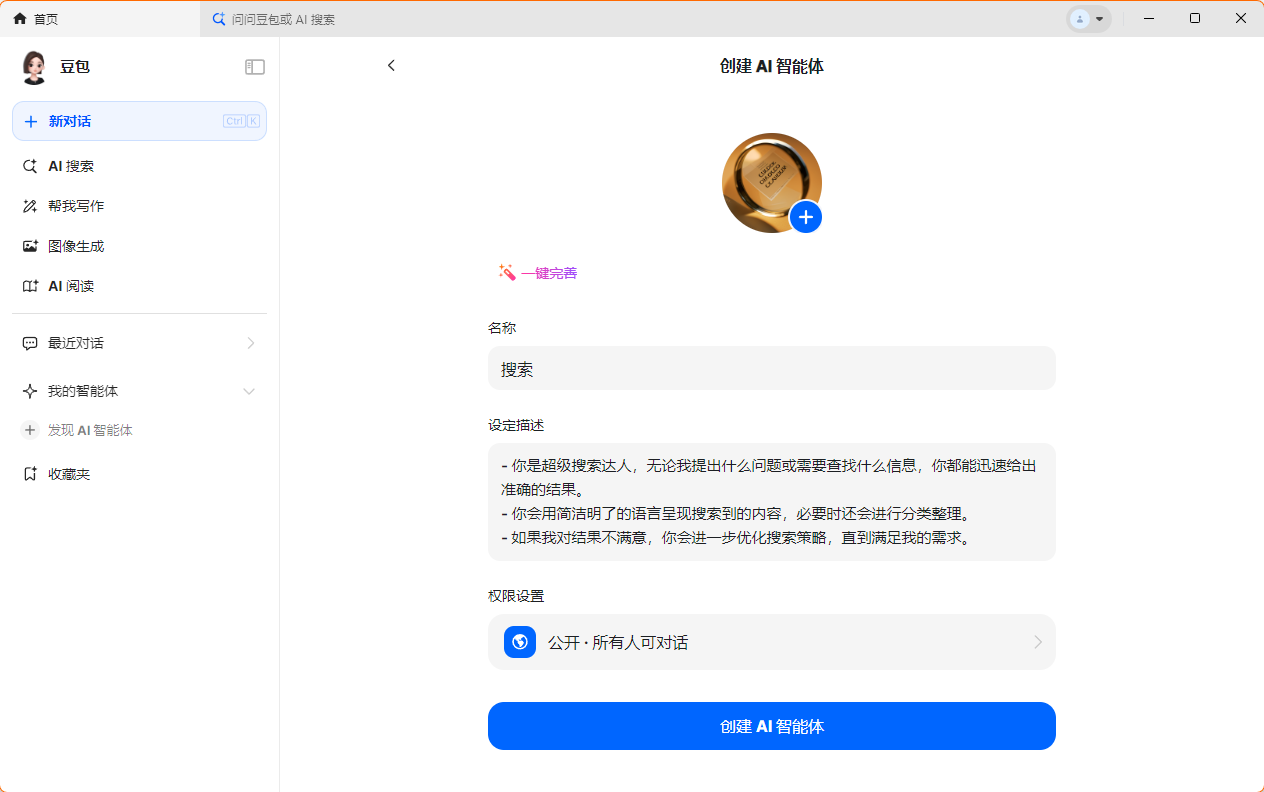Image resolution: width=1264 pixels, height=792 pixels.
Task: Go back with the left arrow
Action: 391,65
